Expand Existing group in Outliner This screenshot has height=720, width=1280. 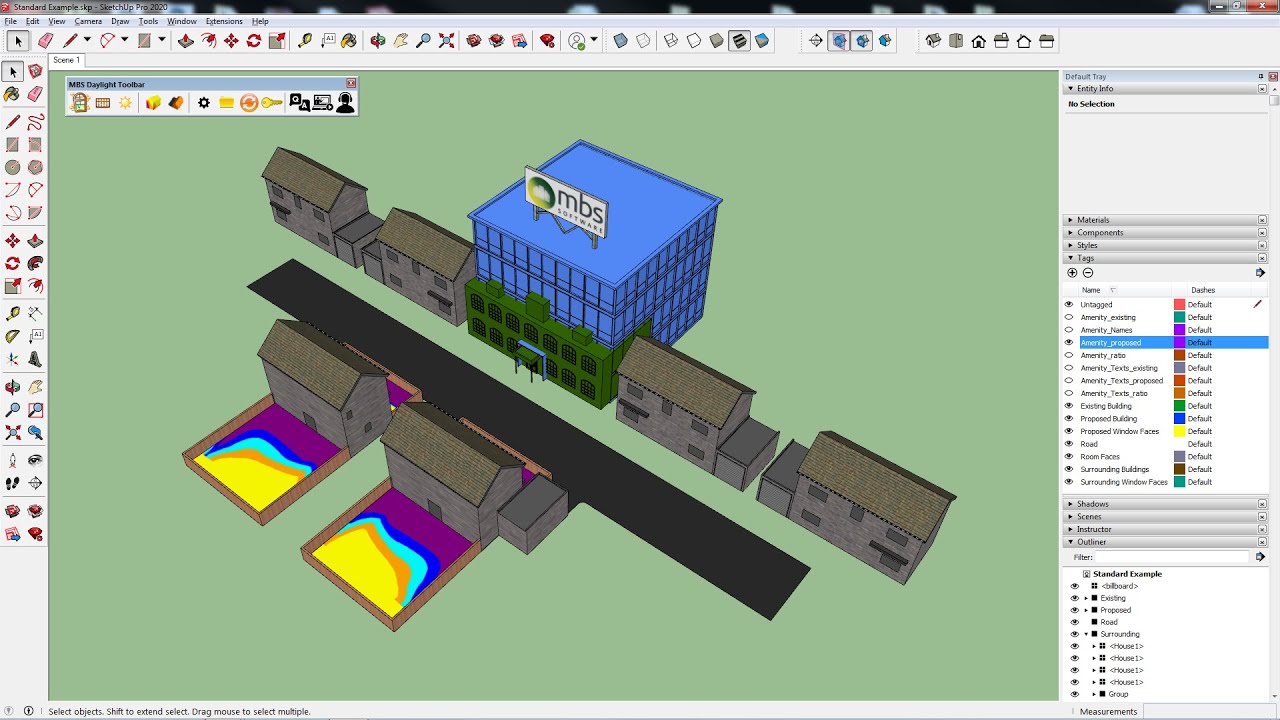click(1086, 598)
